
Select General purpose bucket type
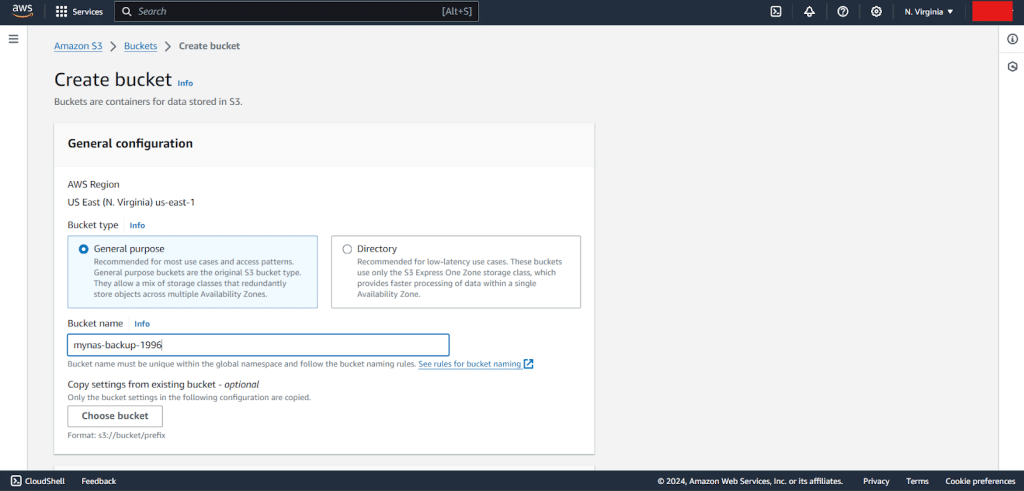point(84,249)
